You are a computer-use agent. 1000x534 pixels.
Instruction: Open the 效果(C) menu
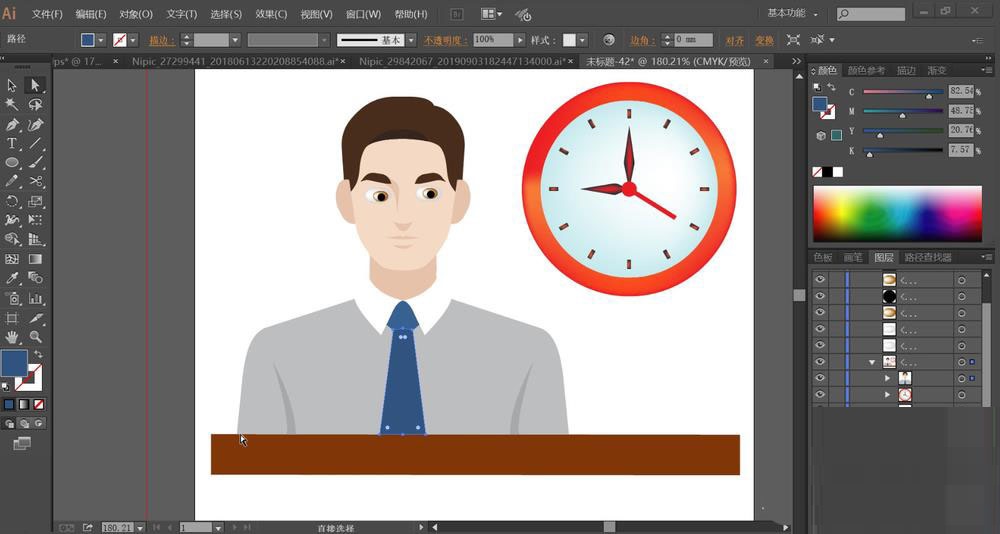[270, 14]
